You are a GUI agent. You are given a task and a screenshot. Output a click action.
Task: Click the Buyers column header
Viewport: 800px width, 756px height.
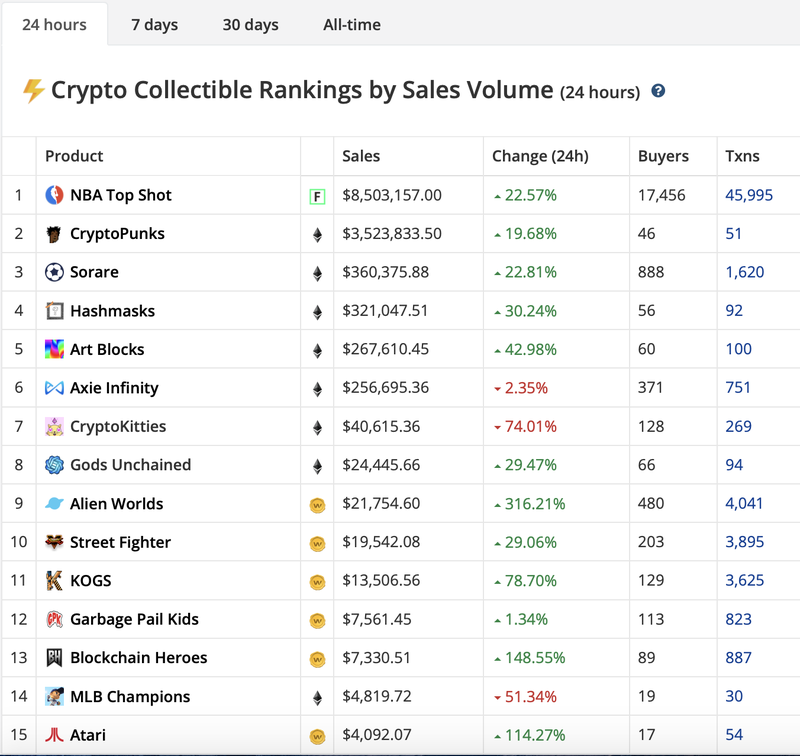coord(663,156)
